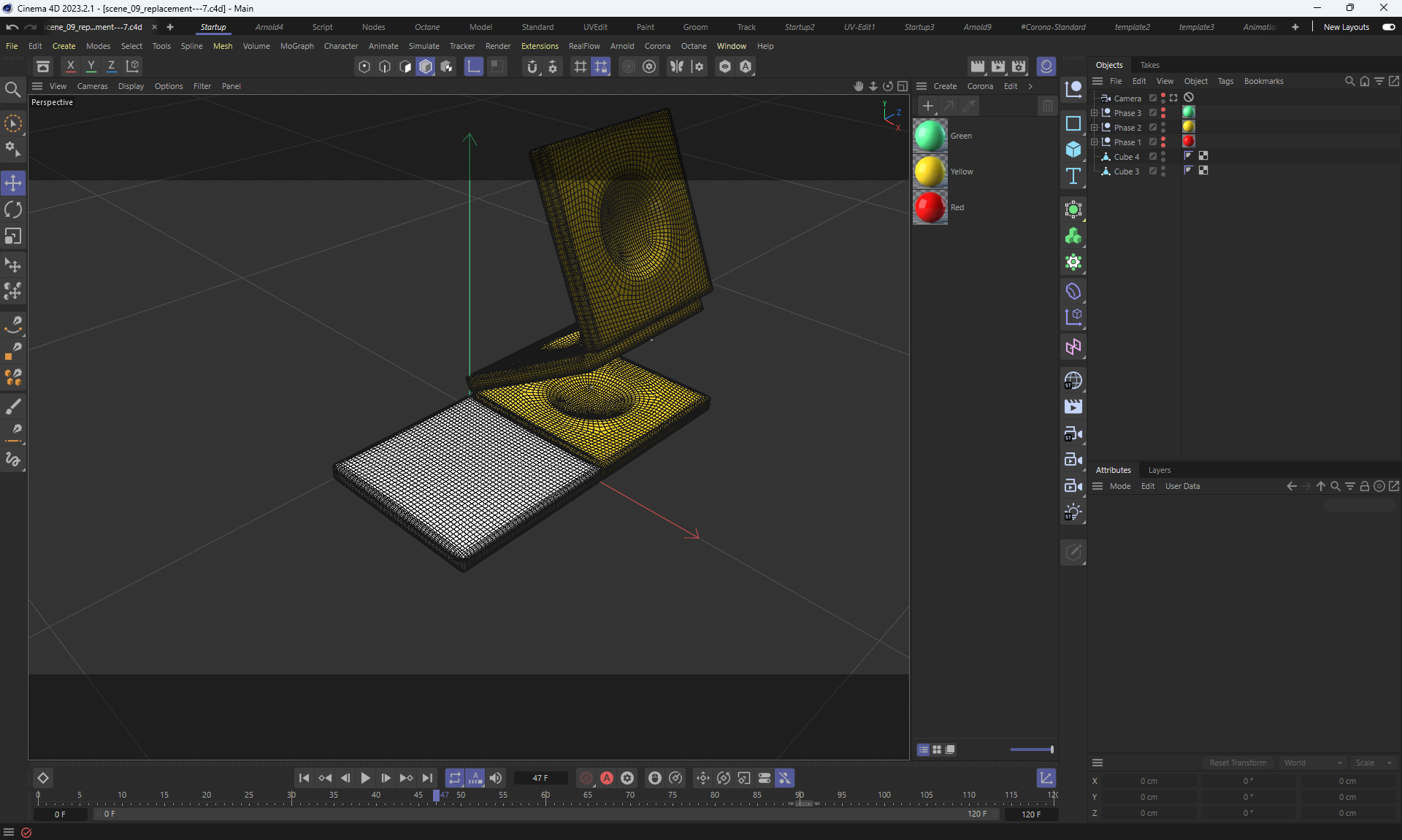The width and height of the screenshot is (1402, 840).
Task: Select the Scale tool
Action: pyautogui.click(x=13, y=236)
